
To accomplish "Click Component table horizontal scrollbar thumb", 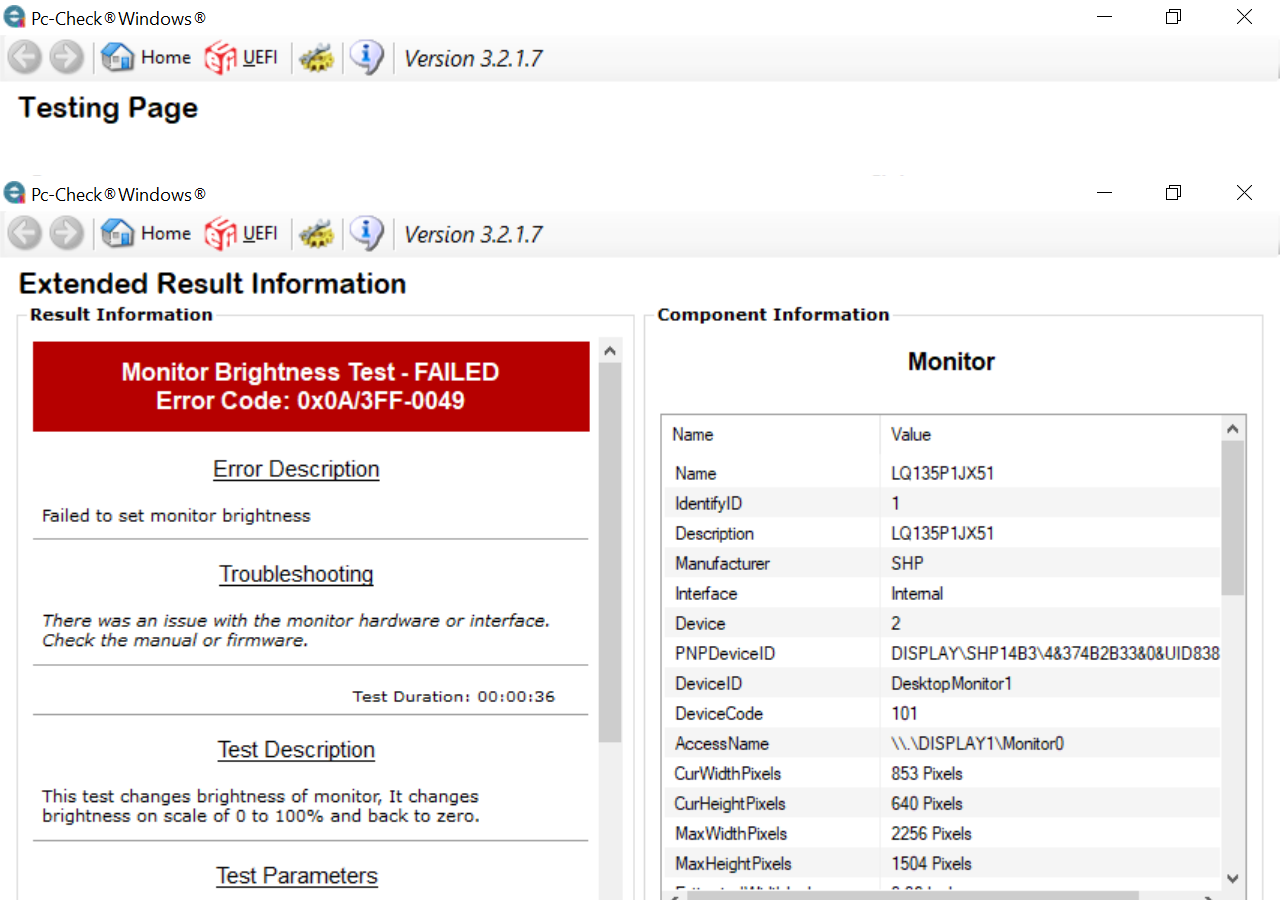I will click(913, 895).
